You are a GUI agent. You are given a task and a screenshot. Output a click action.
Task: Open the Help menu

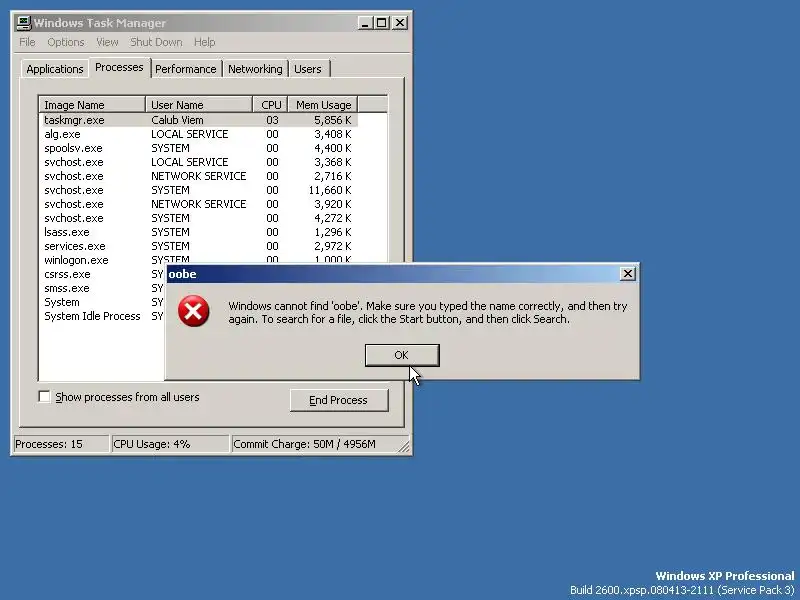coord(205,42)
